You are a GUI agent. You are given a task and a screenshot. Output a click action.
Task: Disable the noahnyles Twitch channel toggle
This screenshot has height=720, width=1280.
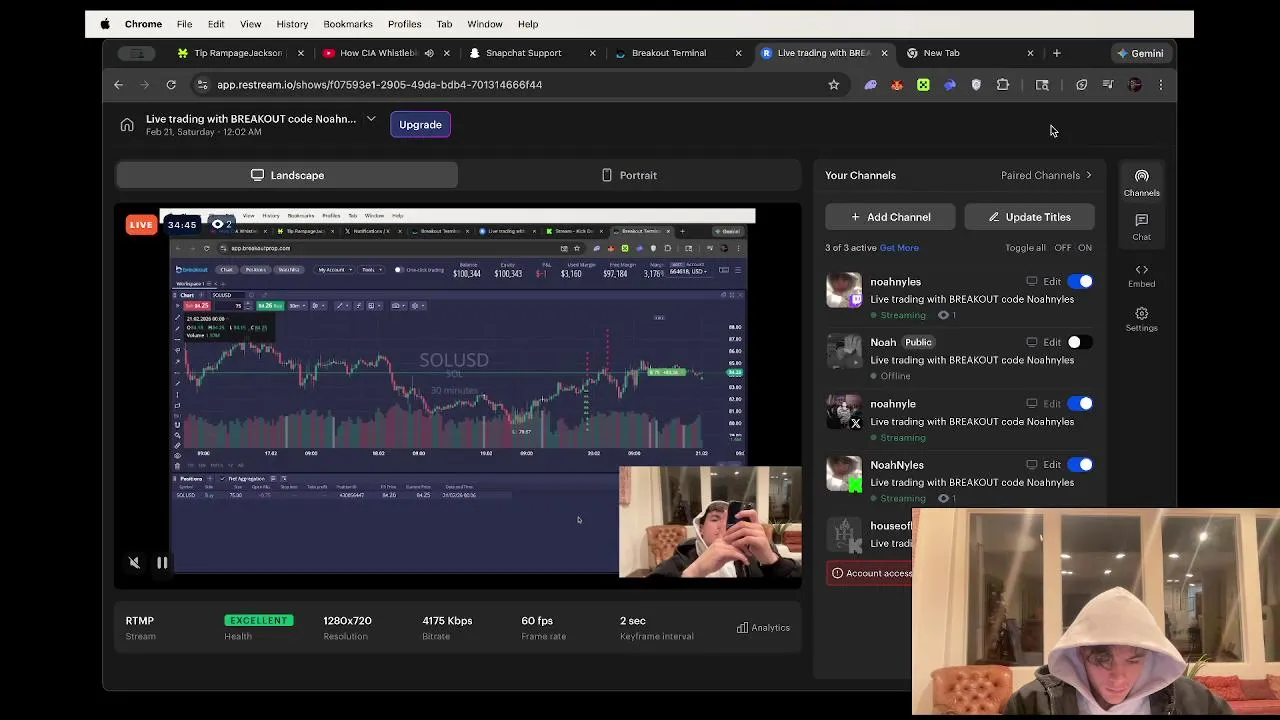(x=1080, y=282)
